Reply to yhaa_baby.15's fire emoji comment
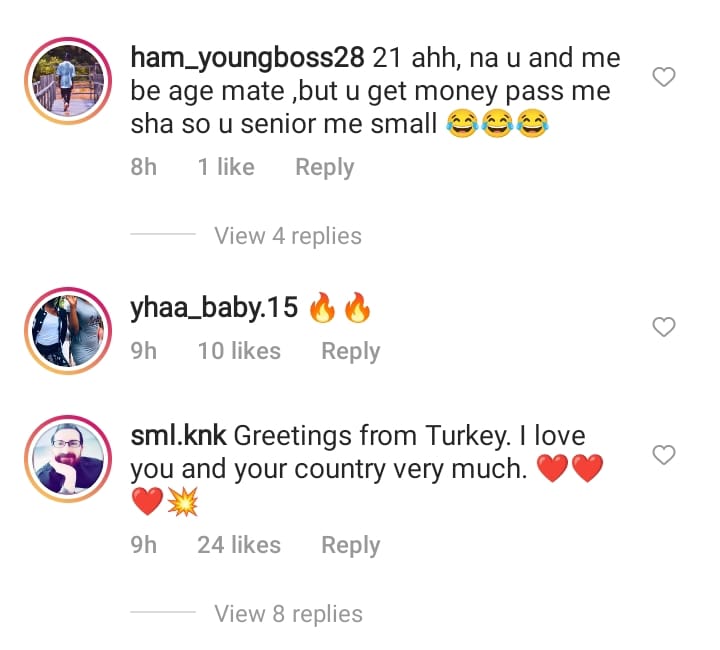The height and width of the screenshot is (650, 720). click(351, 352)
